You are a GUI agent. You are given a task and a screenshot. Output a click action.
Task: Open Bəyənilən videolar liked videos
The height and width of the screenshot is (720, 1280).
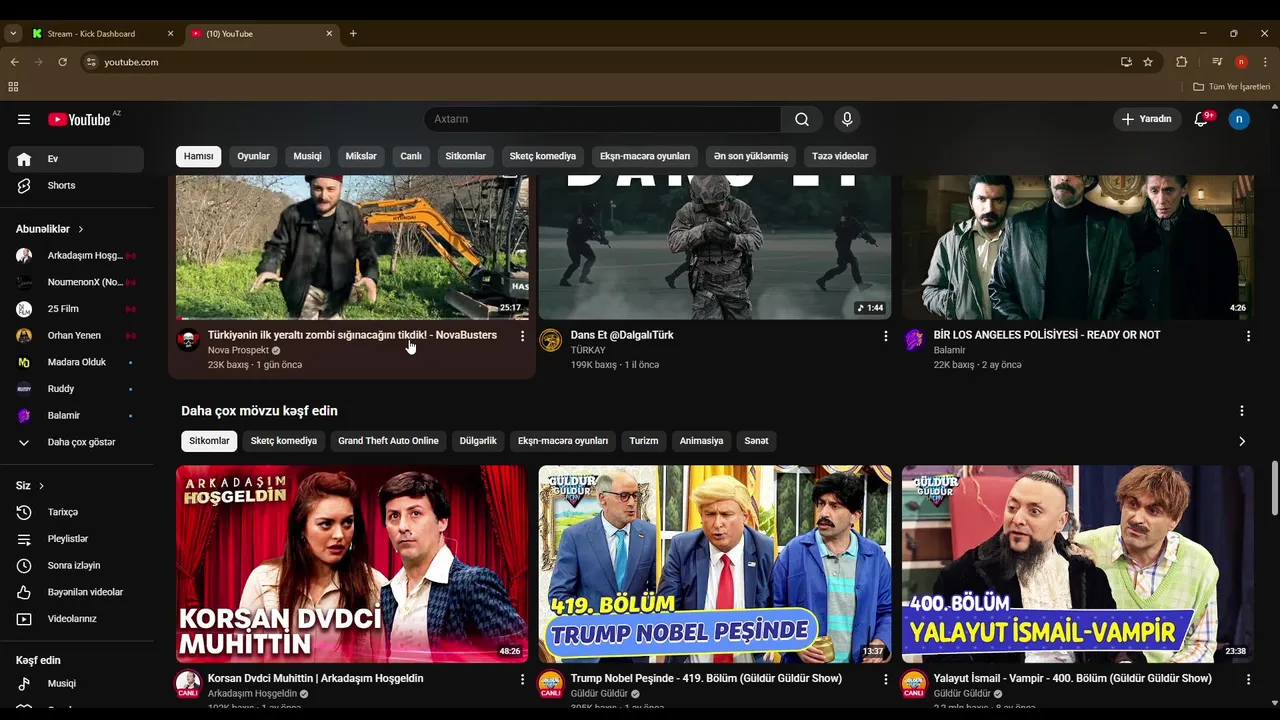click(76, 592)
